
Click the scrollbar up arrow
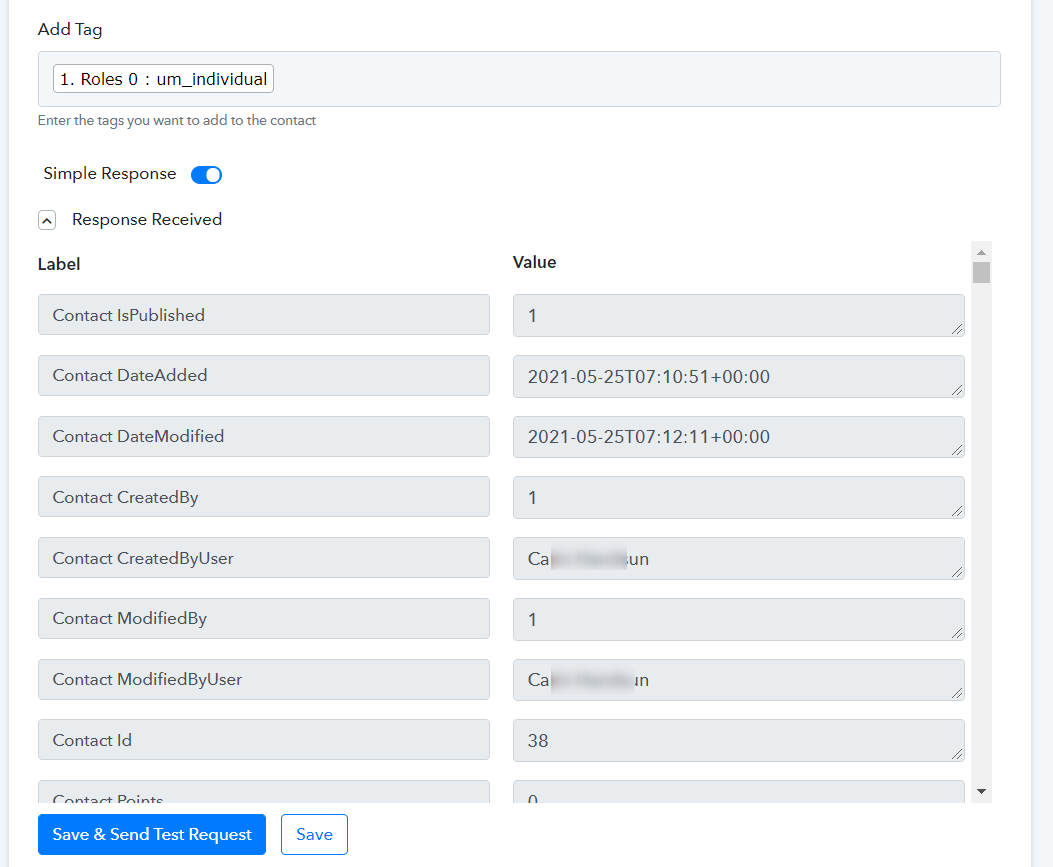981,253
